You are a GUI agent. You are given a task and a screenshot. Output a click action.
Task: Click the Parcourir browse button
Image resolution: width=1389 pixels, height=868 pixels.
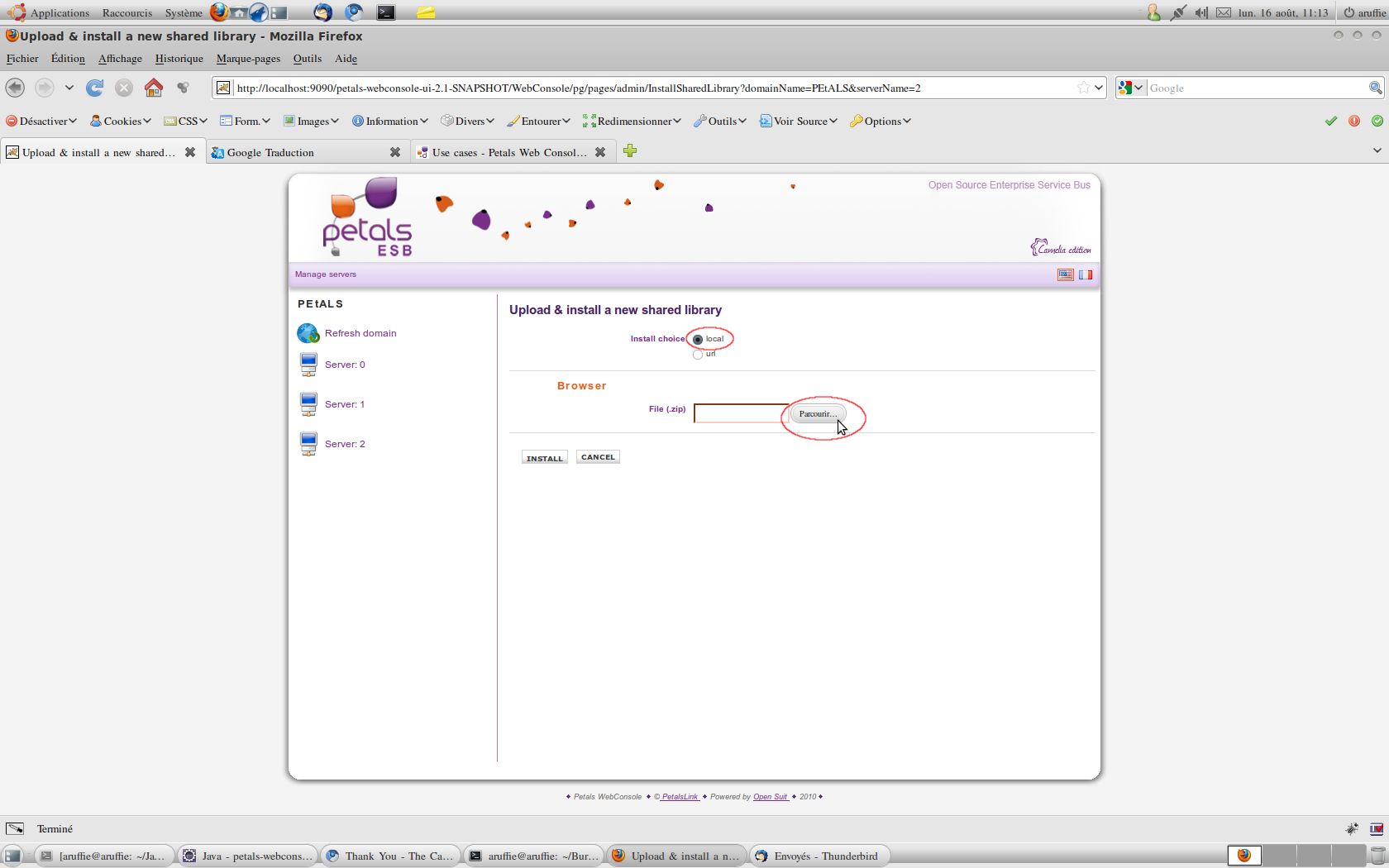pos(818,413)
